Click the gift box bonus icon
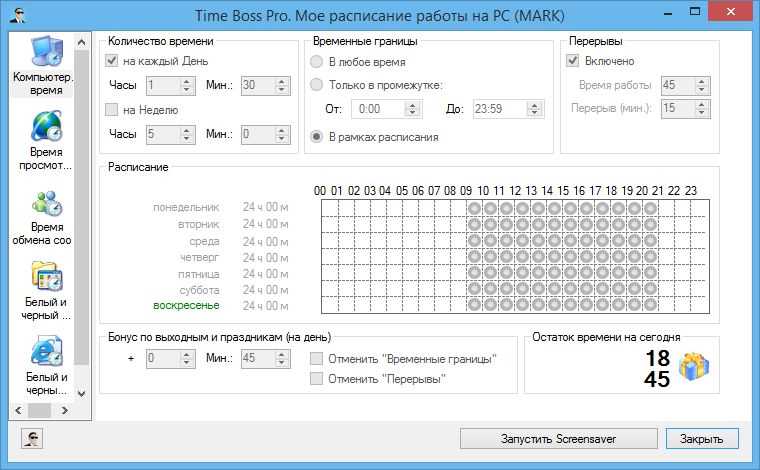 tap(693, 367)
